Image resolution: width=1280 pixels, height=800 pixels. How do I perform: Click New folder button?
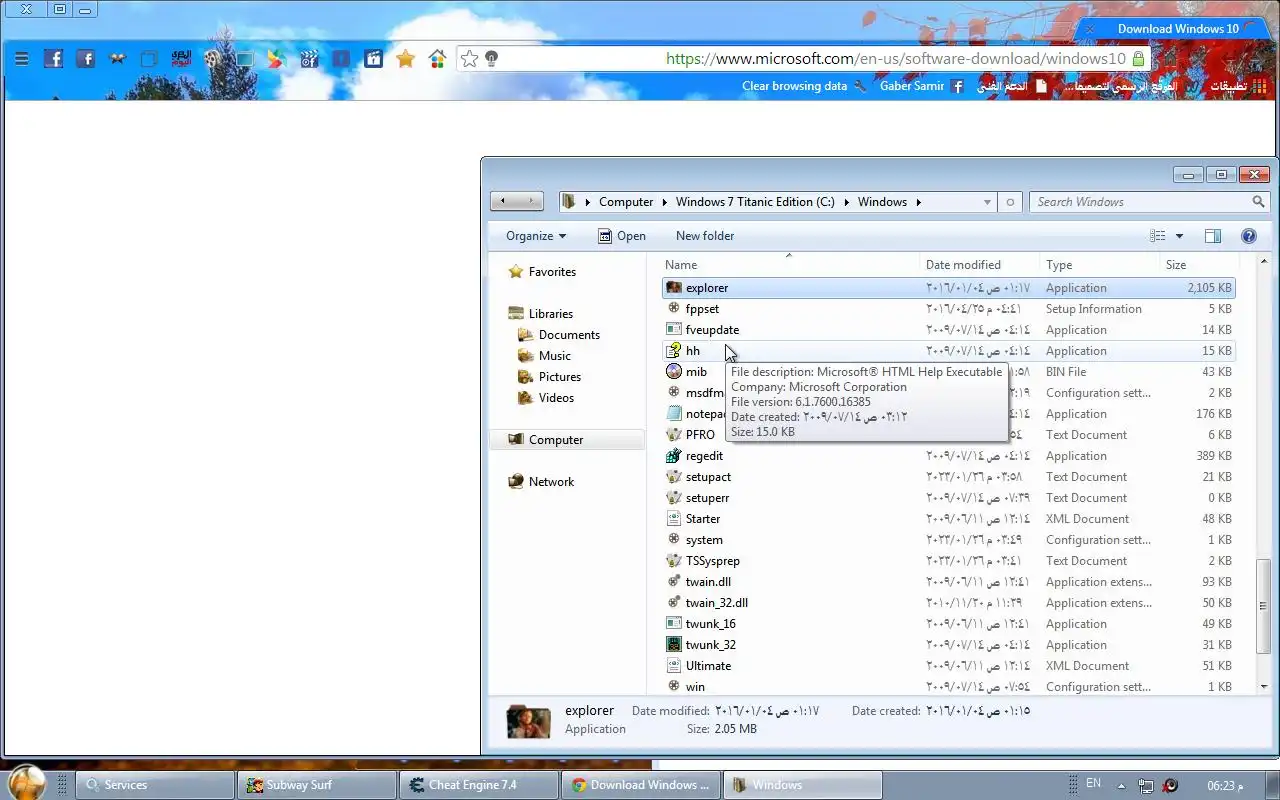coord(705,236)
